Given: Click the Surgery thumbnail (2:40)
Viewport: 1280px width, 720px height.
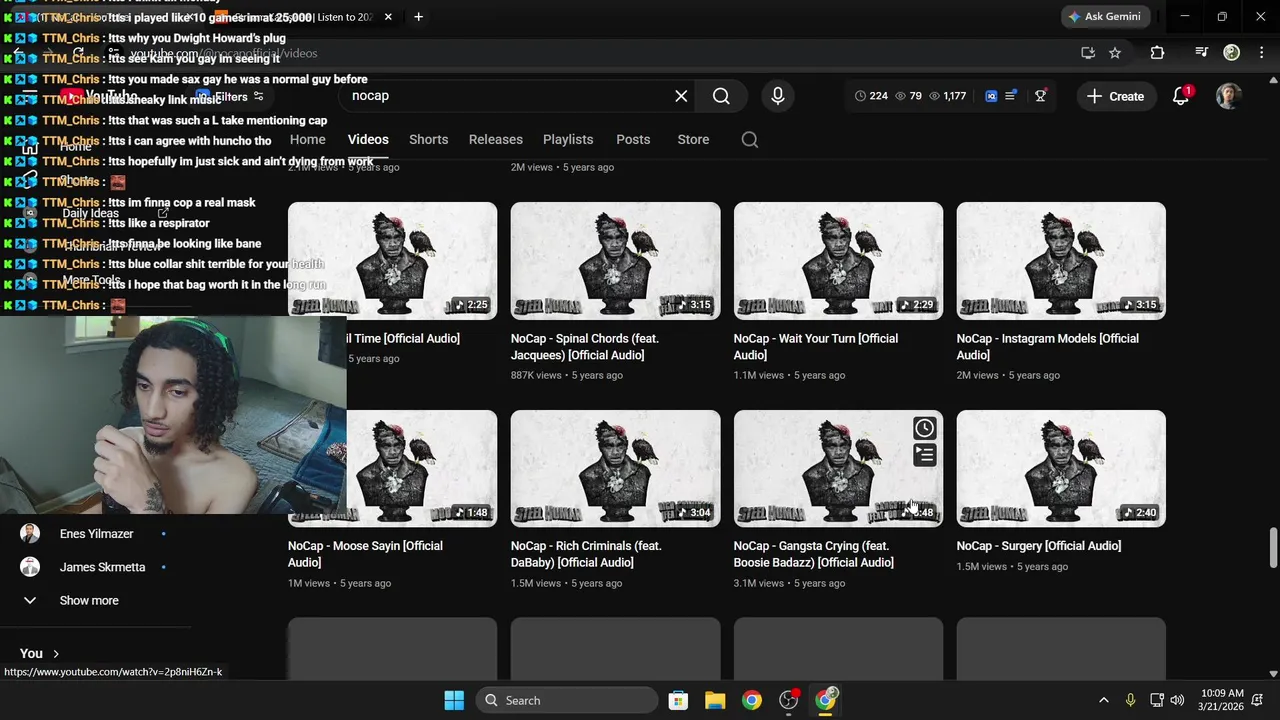Looking at the screenshot, I should (1061, 468).
